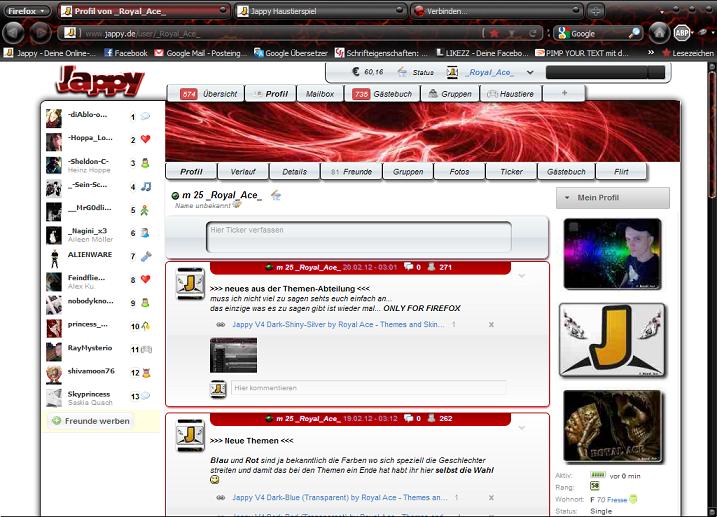This screenshot has width=717, height=517.
Task: Expand options arrow on the 20.02.12 ticker post
Action: coord(521,276)
